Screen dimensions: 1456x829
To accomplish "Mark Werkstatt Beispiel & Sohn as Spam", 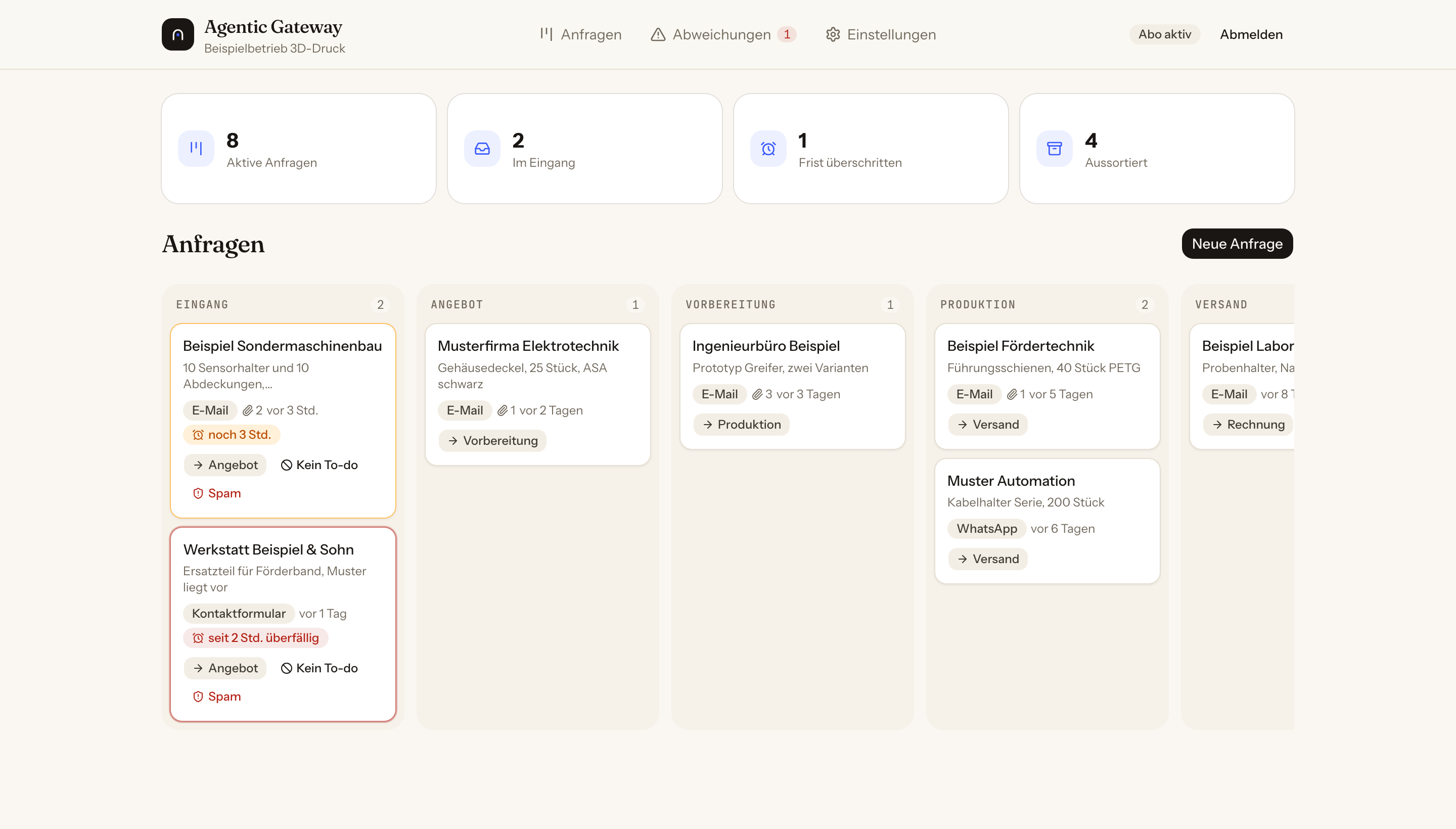I will [217, 697].
